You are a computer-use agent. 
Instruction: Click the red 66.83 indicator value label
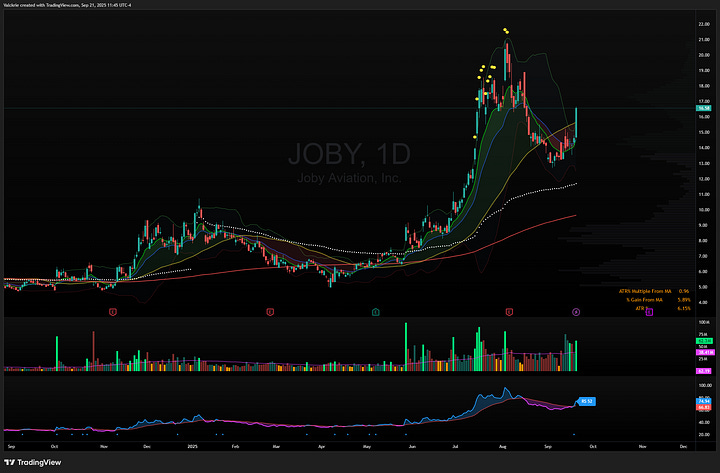pyautogui.click(x=703, y=407)
